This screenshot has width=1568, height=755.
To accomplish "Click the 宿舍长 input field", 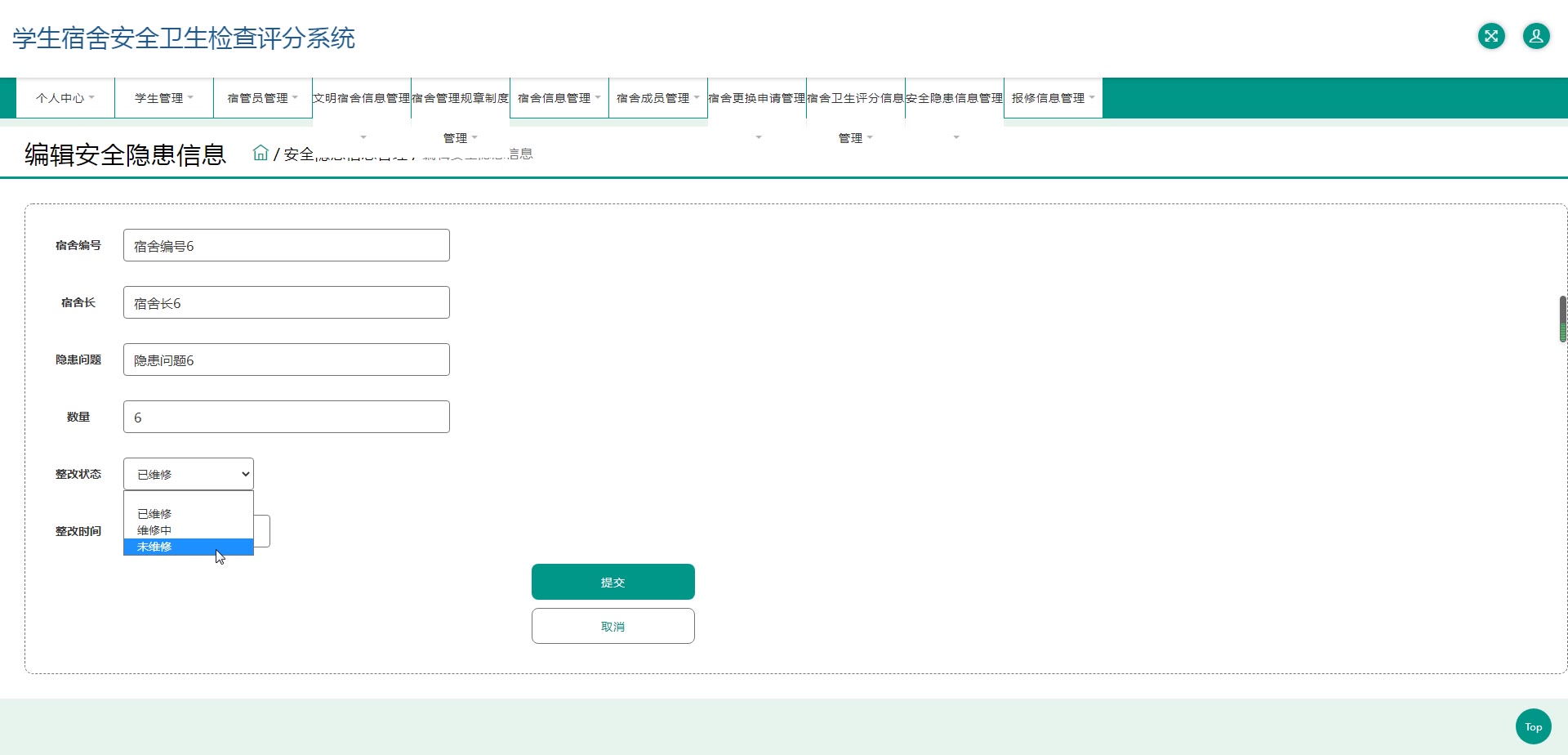I will [x=287, y=302].
